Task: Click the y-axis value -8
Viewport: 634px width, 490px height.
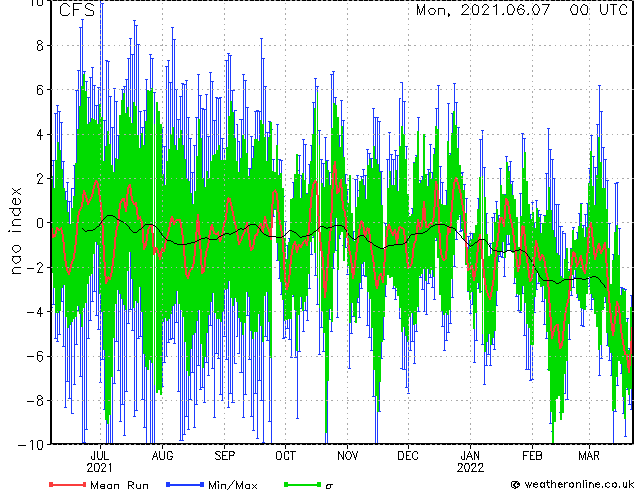Action: [x=35, y=401]
